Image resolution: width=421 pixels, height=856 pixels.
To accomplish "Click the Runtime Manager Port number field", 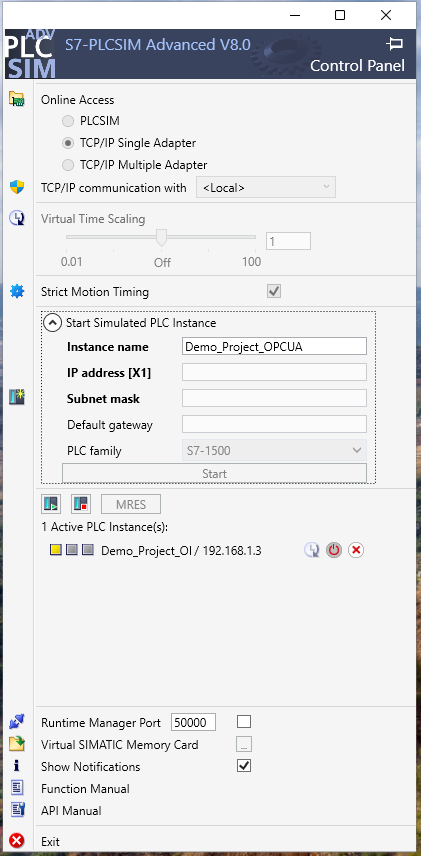I will click(x=193, y=722).
